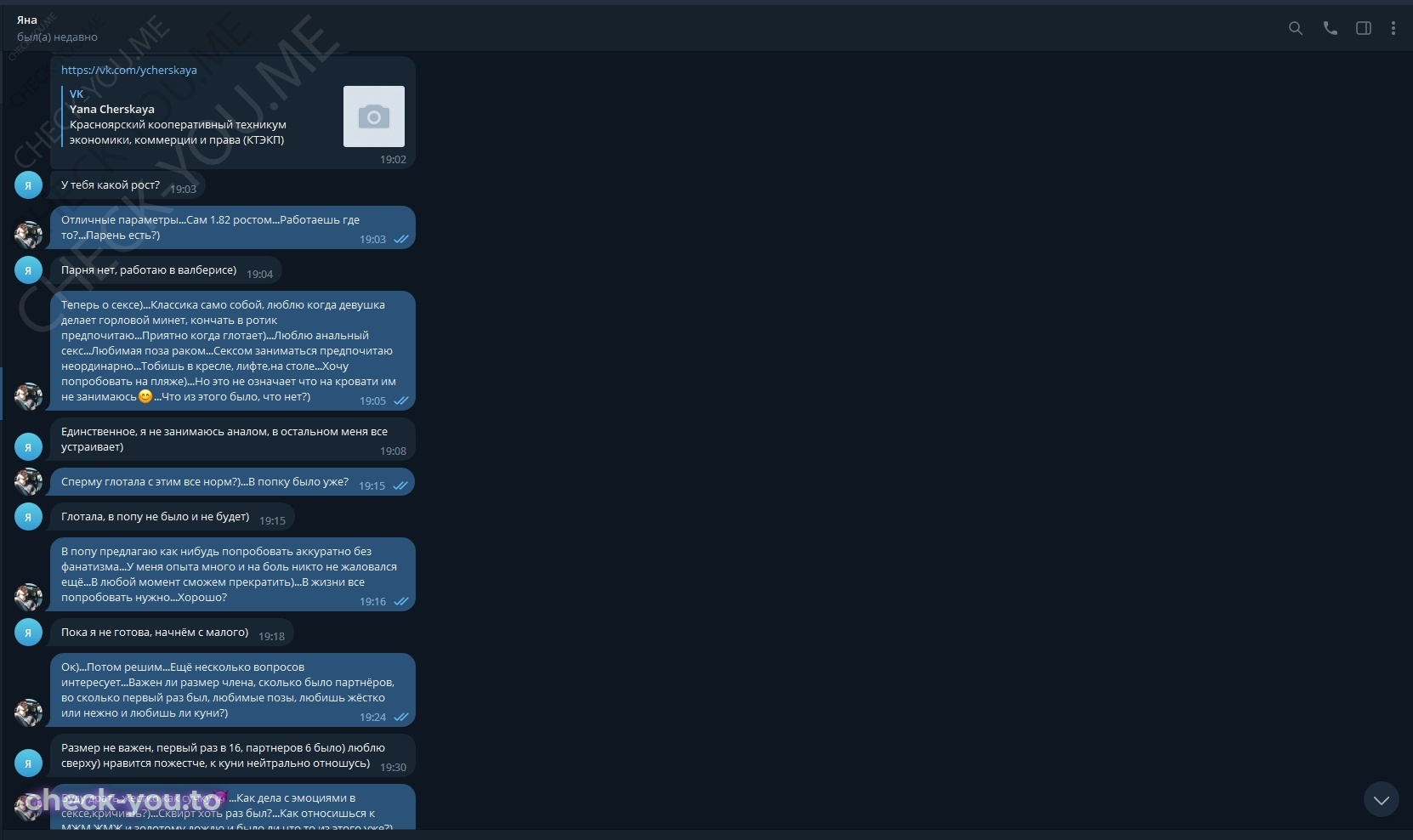
Task: Click the 'Я' avatar beside 'Парня нет' message
Action: click(x=28, y=270)
